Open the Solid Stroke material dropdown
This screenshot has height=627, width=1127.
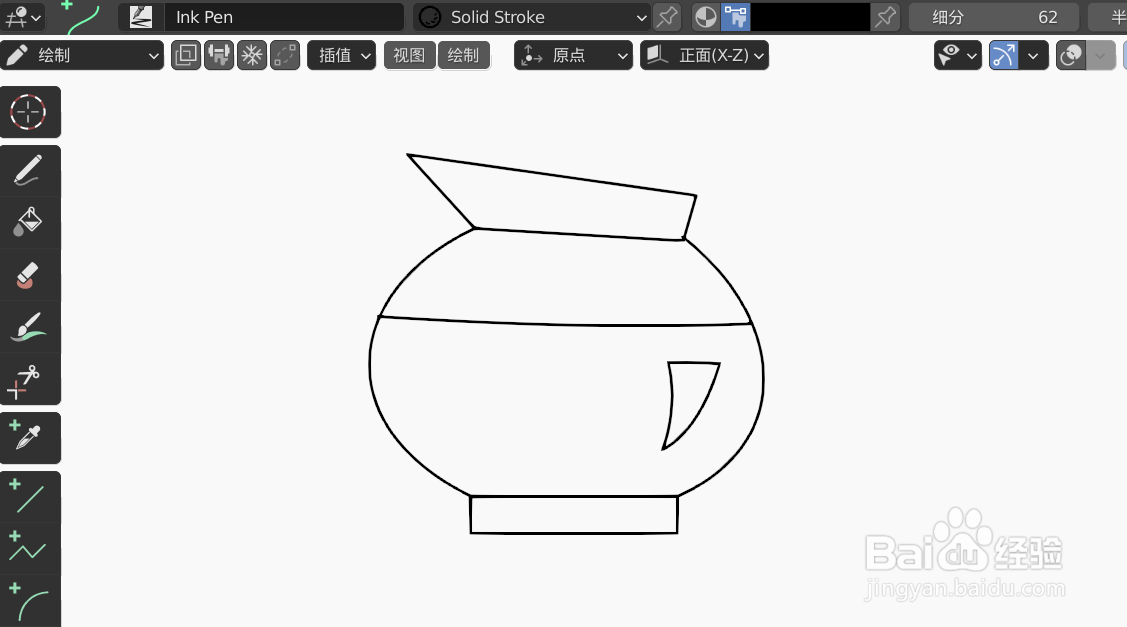point(532,17)
